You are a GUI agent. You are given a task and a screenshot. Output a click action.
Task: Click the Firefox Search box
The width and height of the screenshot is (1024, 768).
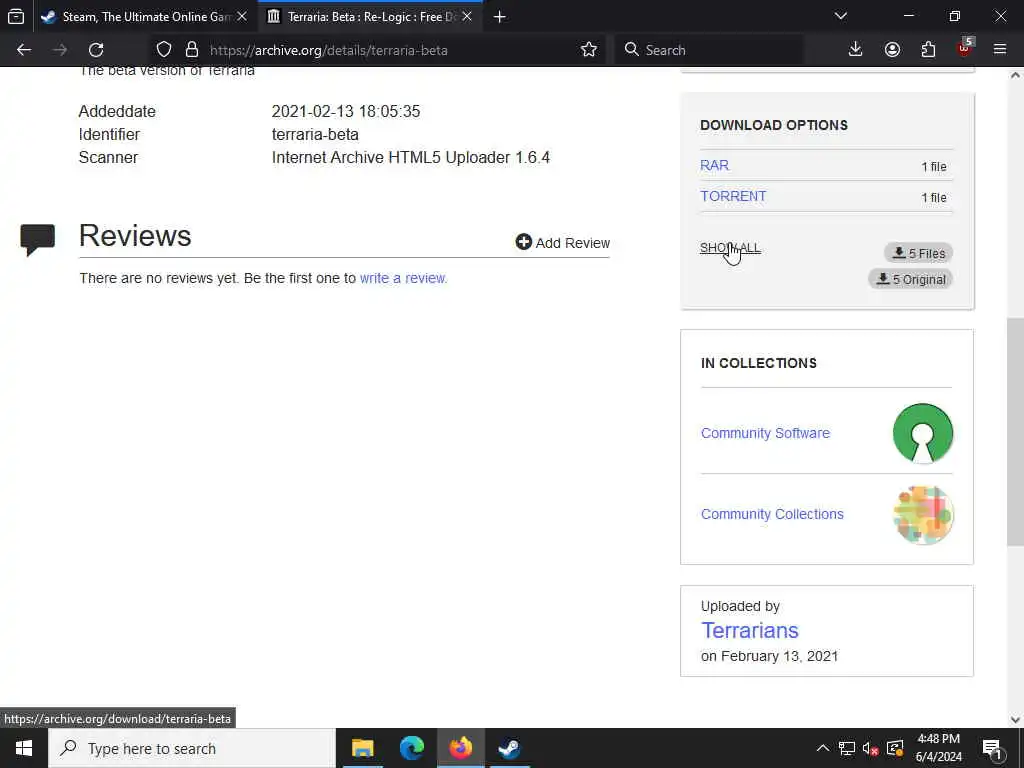click(x=709, y=50)
